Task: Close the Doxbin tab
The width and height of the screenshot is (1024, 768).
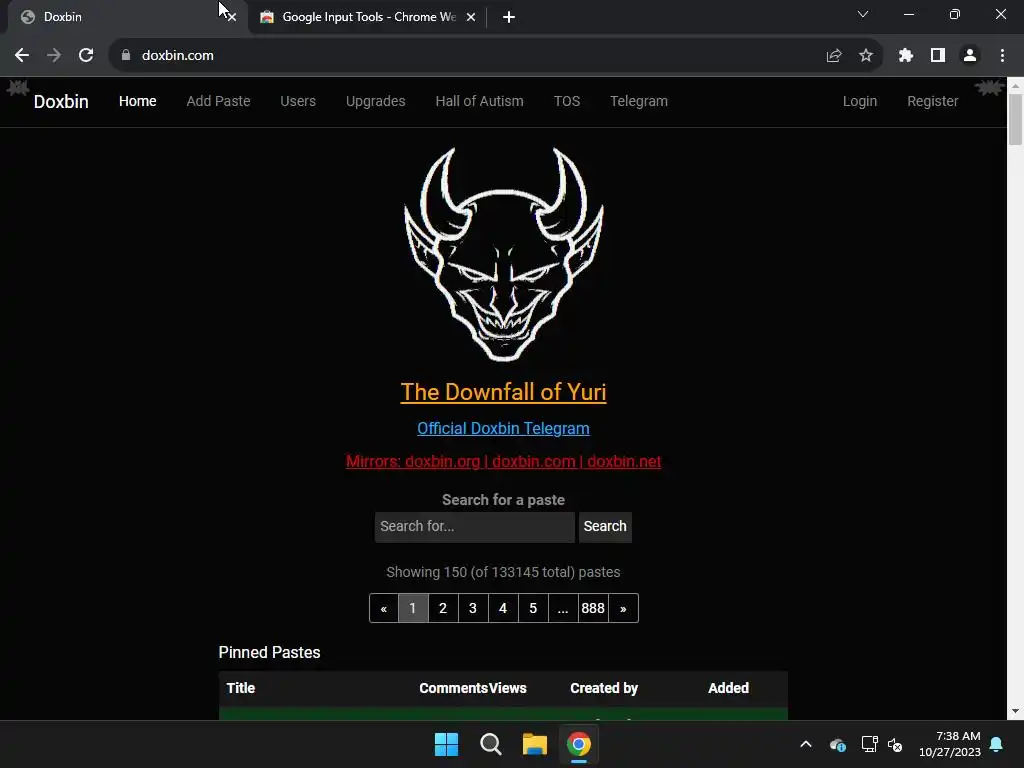Action: (x=231, y=17)
